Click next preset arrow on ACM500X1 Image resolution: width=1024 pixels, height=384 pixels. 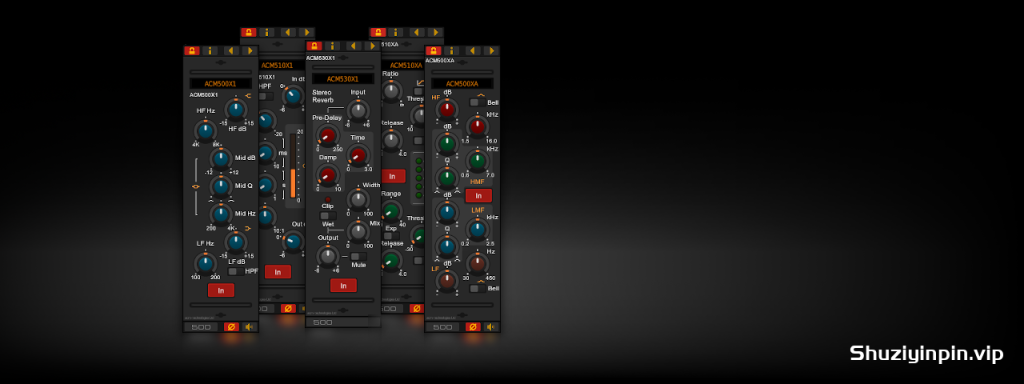coord(248,50)
